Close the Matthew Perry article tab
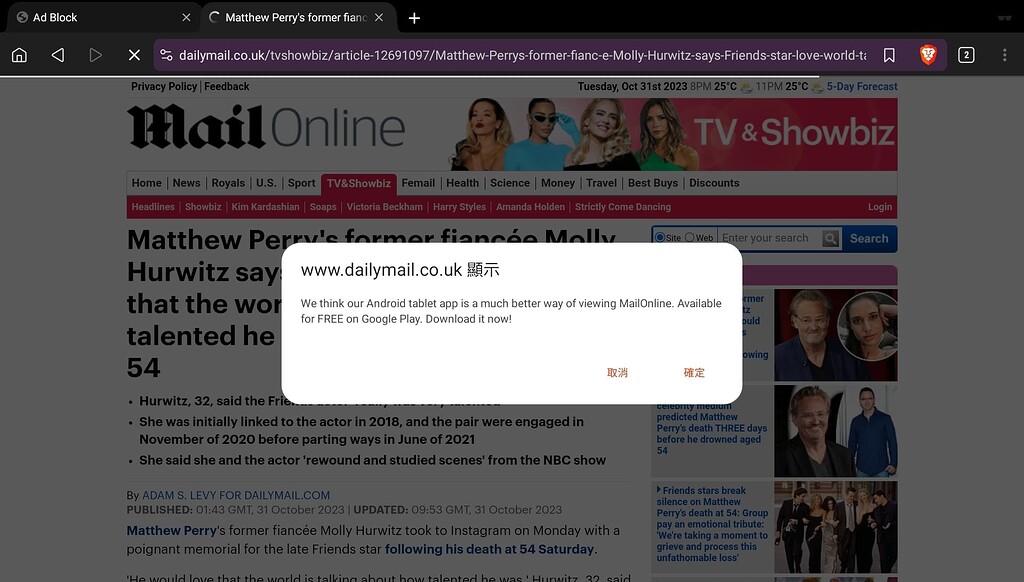The image size is (1024, 582). [379, 18]
